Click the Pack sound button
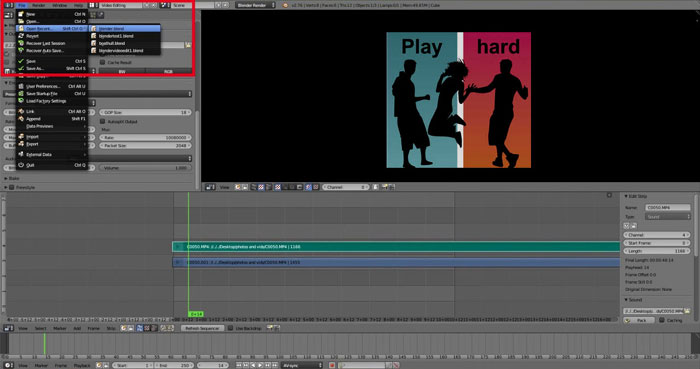The height and width of the screenshot is (369, 700). [639, 320]
